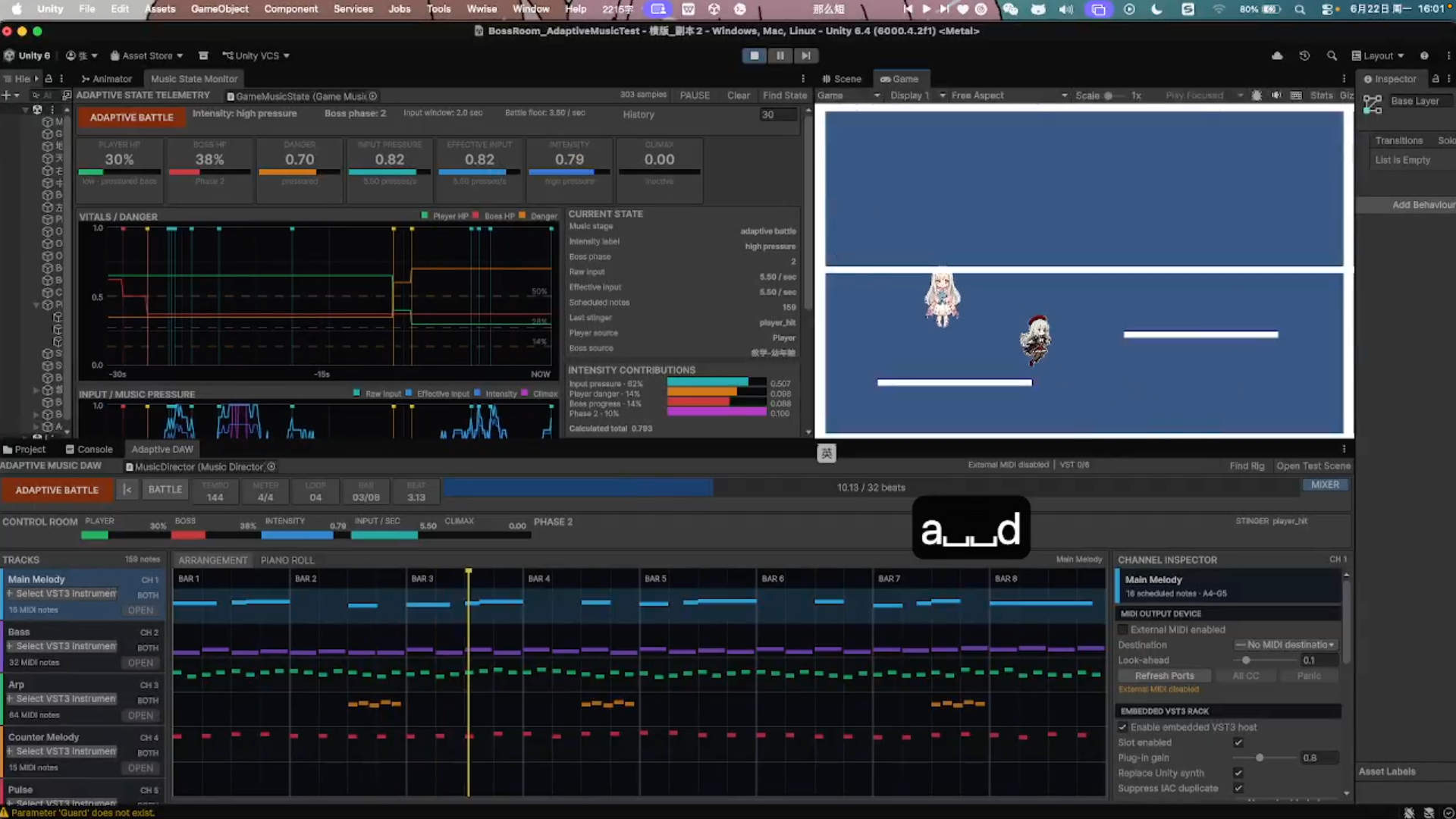Toggle the Game view debugger bug icon
Viewport: 1456px width, 819px height.
pyautogui.click(x=1257, y=96)
